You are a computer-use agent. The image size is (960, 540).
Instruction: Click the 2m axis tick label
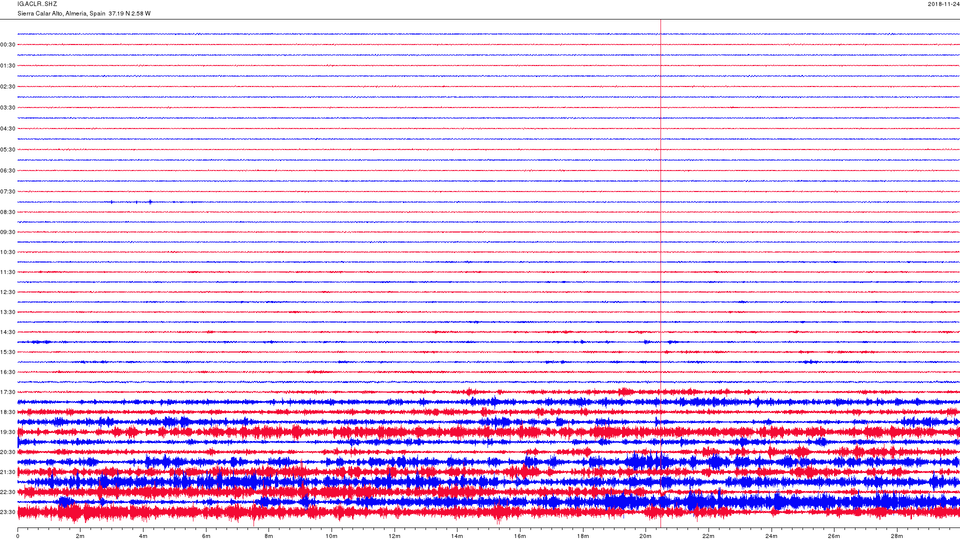click(80, 536)
